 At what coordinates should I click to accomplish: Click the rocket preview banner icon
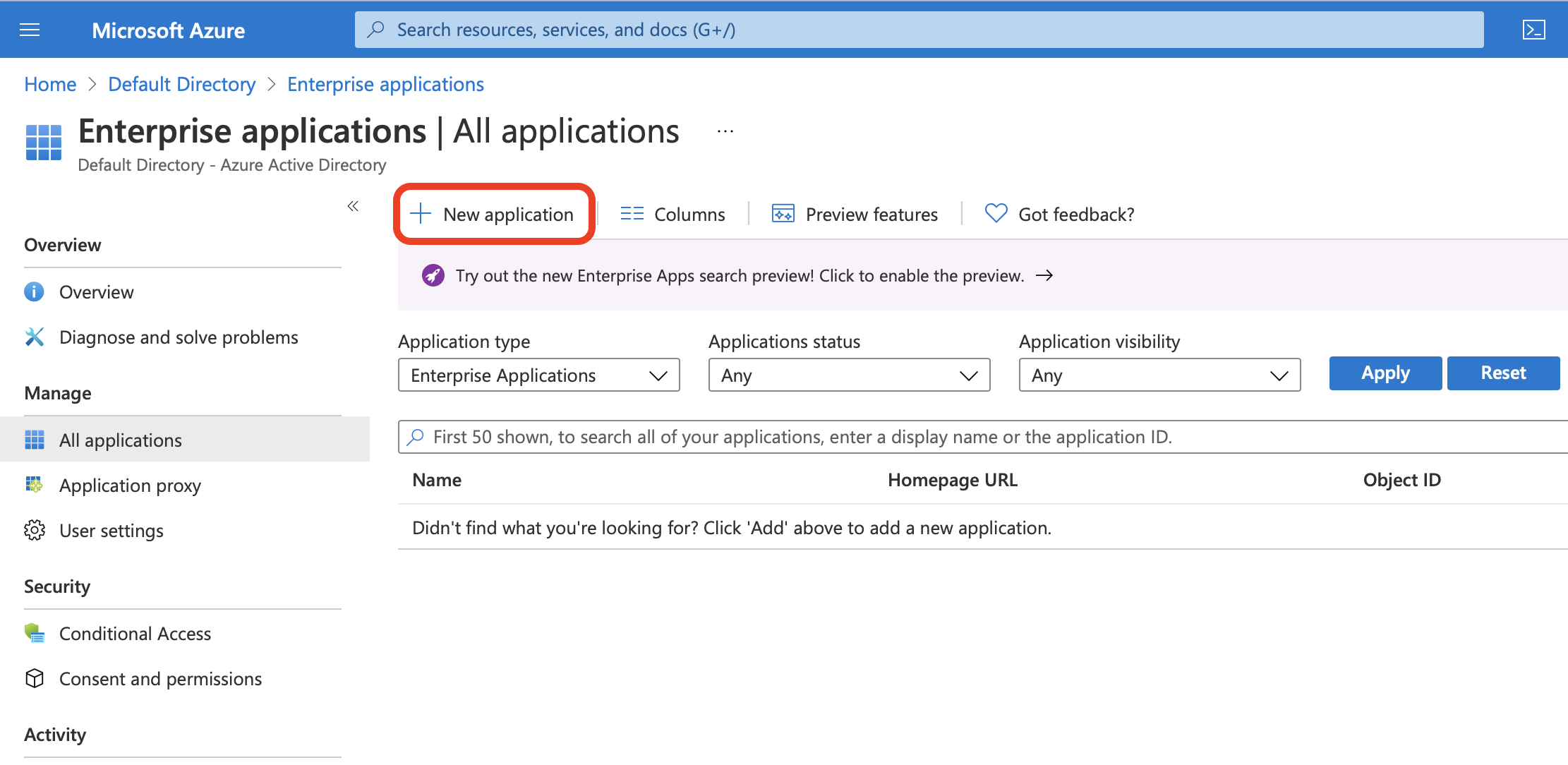point(433,275)
